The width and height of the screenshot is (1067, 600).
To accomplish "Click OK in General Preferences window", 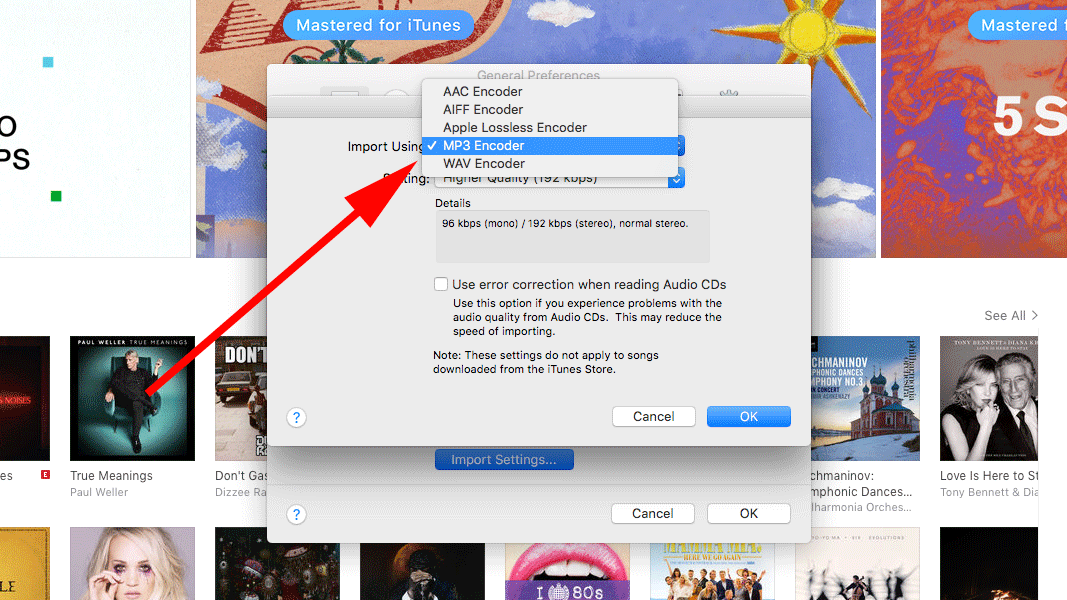I will point(749,514).
